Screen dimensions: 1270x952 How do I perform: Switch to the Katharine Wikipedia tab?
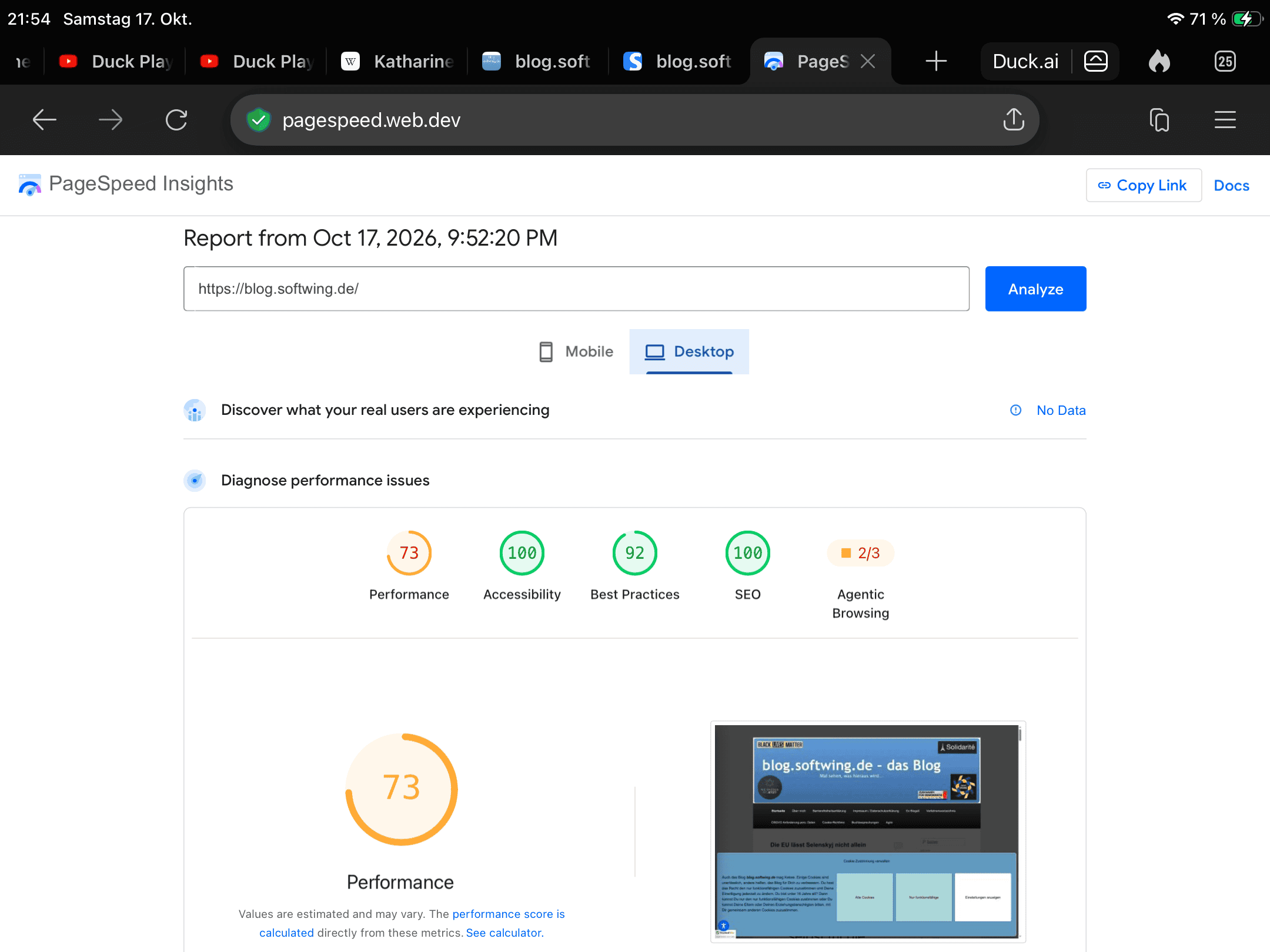pyautogui.click(x=397, y=61)
